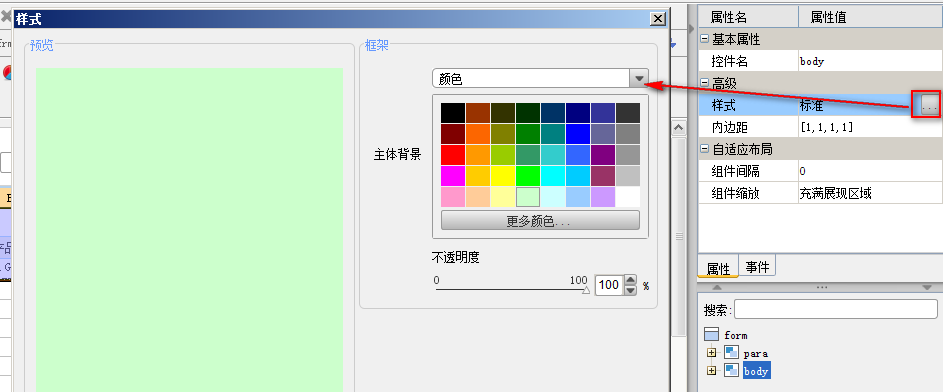Select the body component icon

pyautogui.click(x=731, y=371)
